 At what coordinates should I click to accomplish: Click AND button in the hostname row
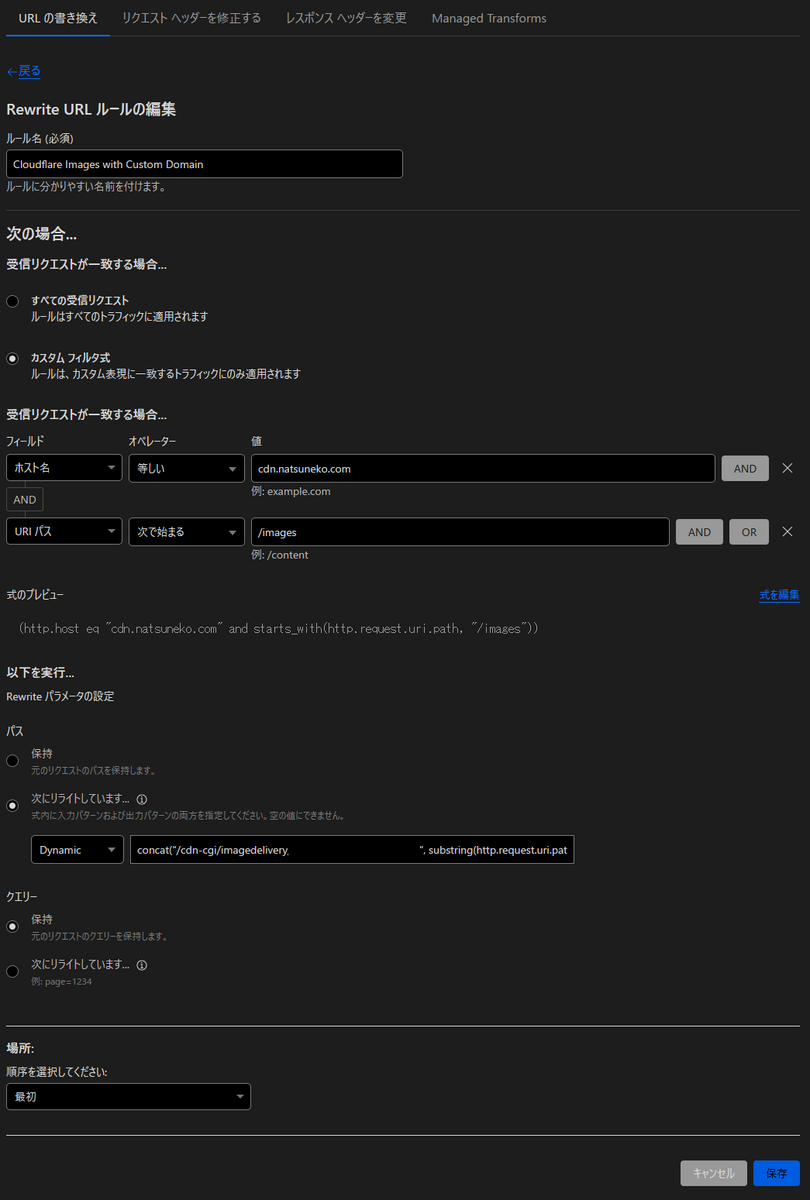pos(745,468)
